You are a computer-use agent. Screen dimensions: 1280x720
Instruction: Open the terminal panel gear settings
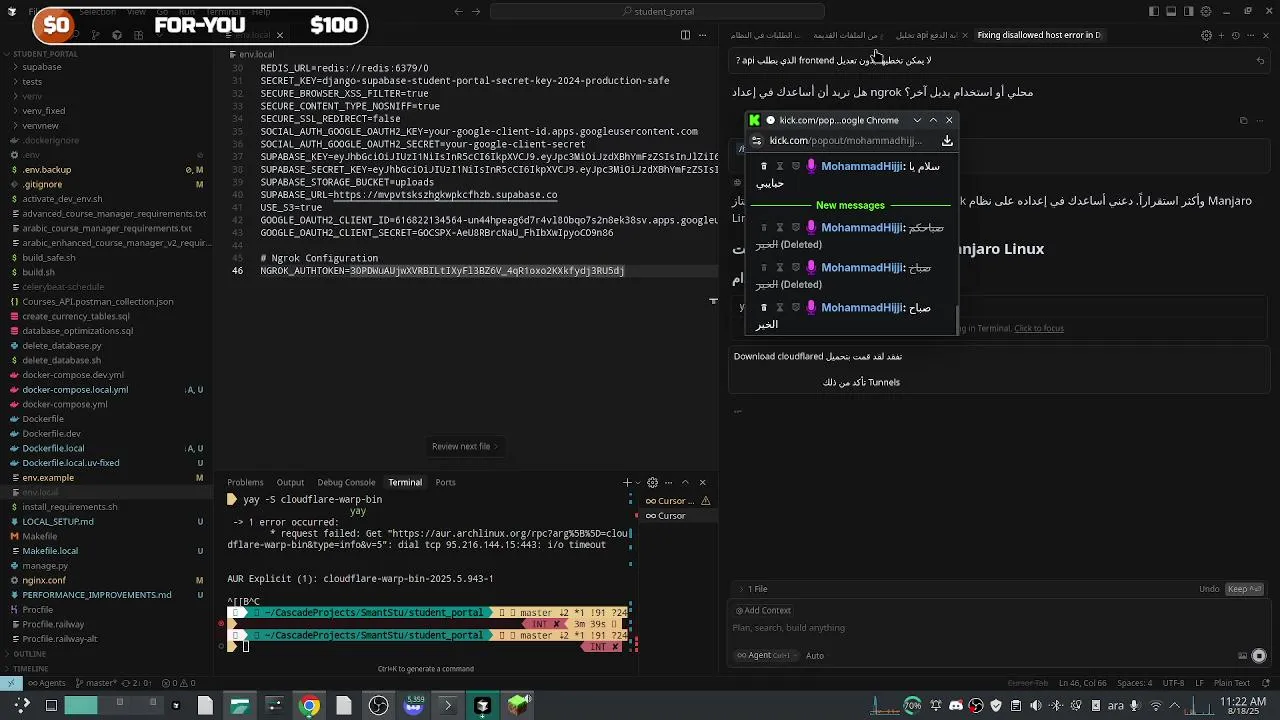(652, 482)
